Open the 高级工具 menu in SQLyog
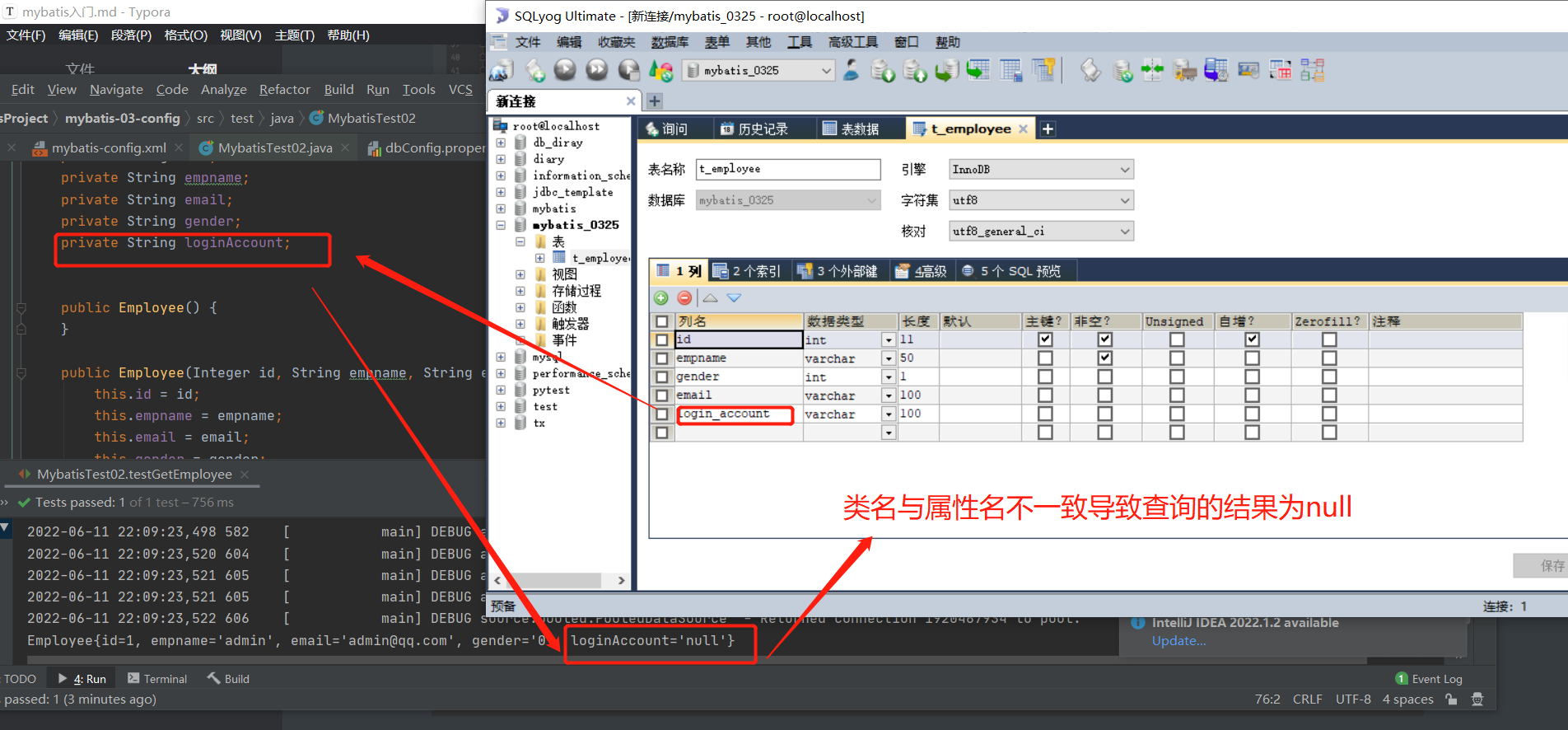Viewport: 1568px width, 730px height. 853,42
